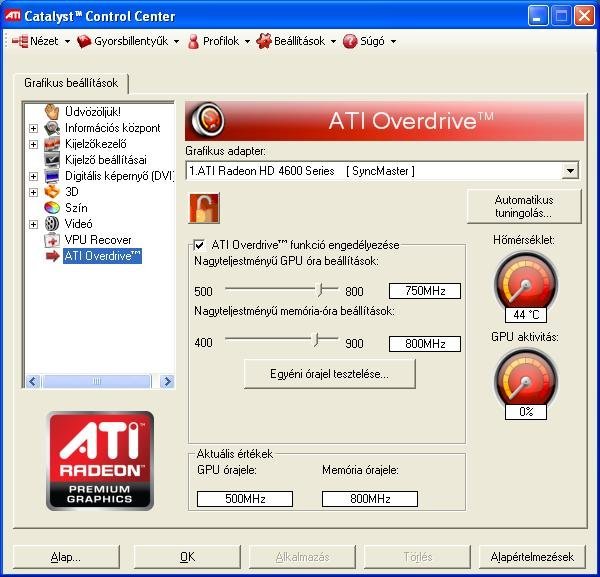Click the Súgó question mark icon
The width and height of the screenshot is (600, 577).
coord(350,41)
